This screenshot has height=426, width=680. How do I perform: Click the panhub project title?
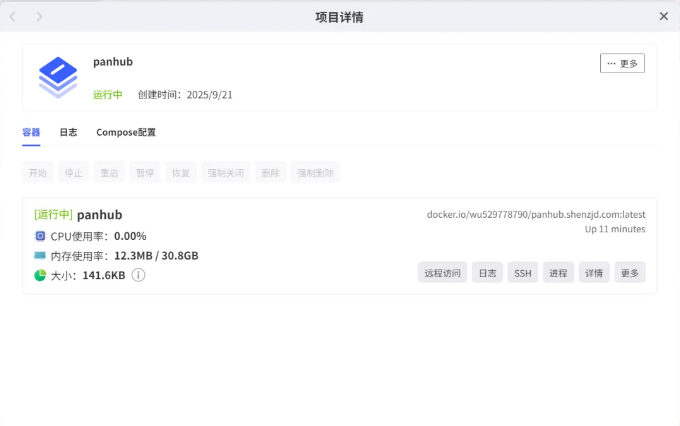113,62
